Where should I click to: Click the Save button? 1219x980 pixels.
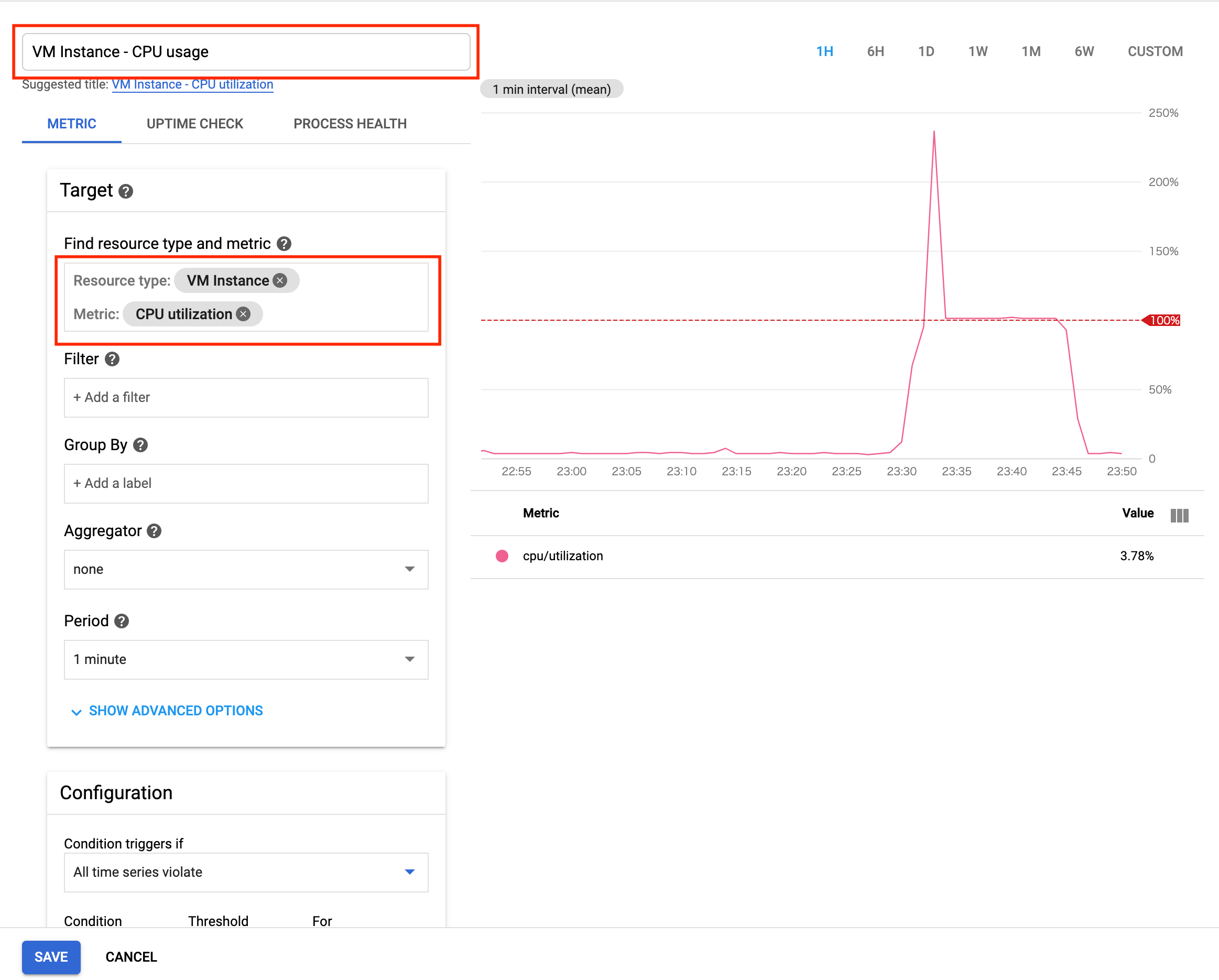[51, 957]
